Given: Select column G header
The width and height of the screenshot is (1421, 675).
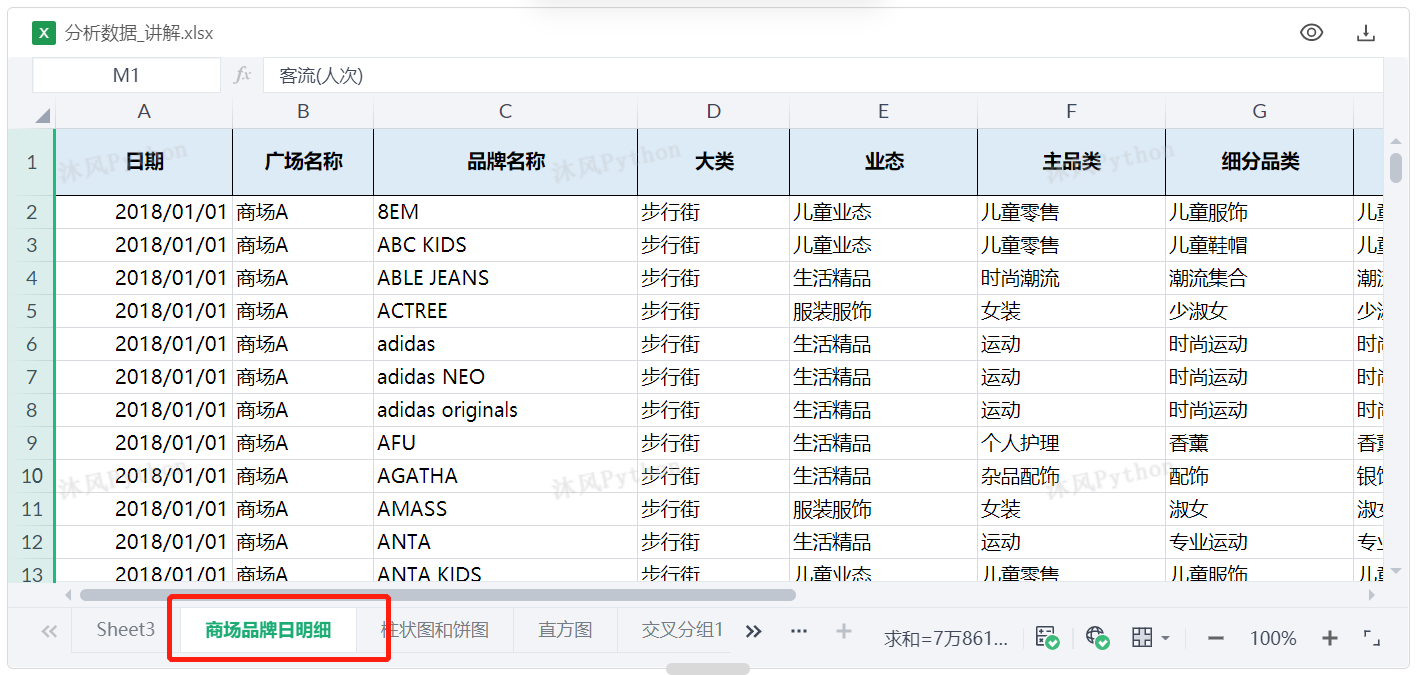Looking at the screenshot, I should (1259, 111).
